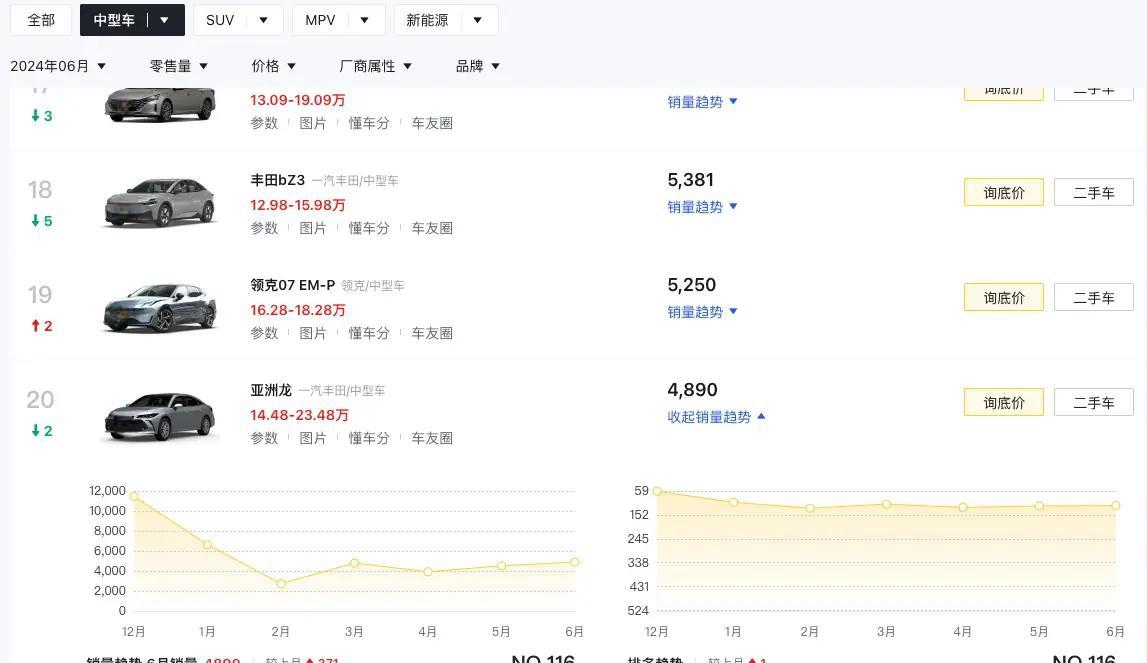Click 询底价 for 亚洲龙

1004,402
